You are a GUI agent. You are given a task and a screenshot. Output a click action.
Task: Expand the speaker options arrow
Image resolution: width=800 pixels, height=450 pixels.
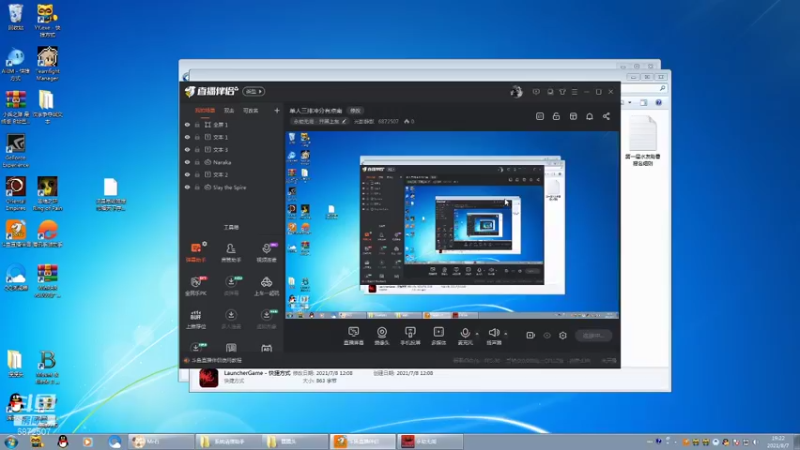click(x=506, y=334)
